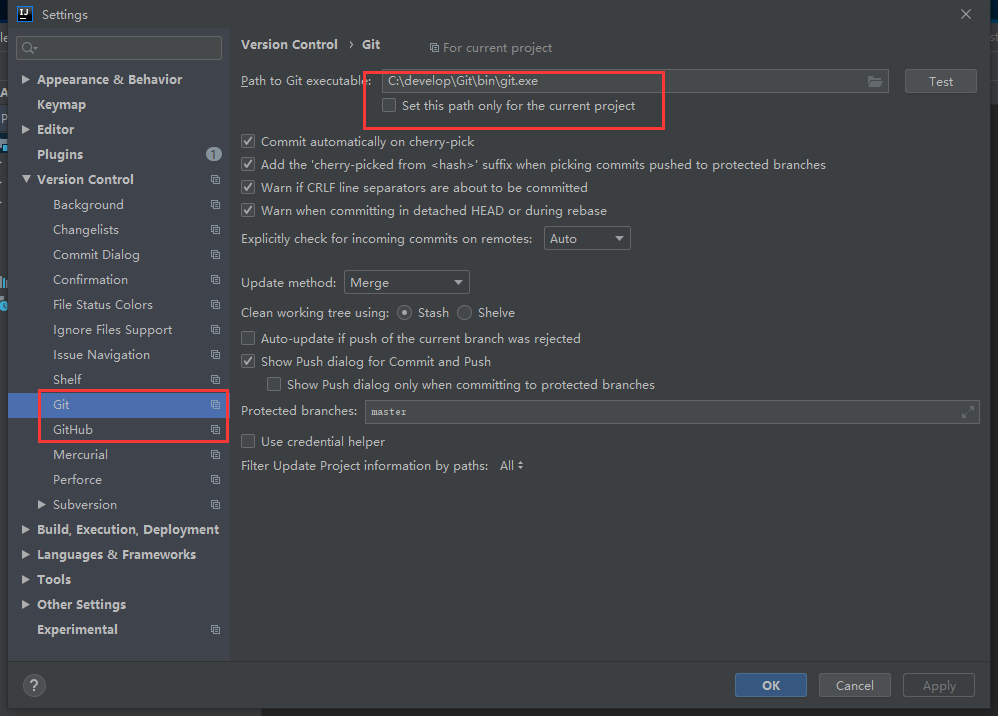The height and width of the screenshot is (716, 998).
Task: Toggle Commit automatically on cherry-pick
Action: tap(248, 141)
